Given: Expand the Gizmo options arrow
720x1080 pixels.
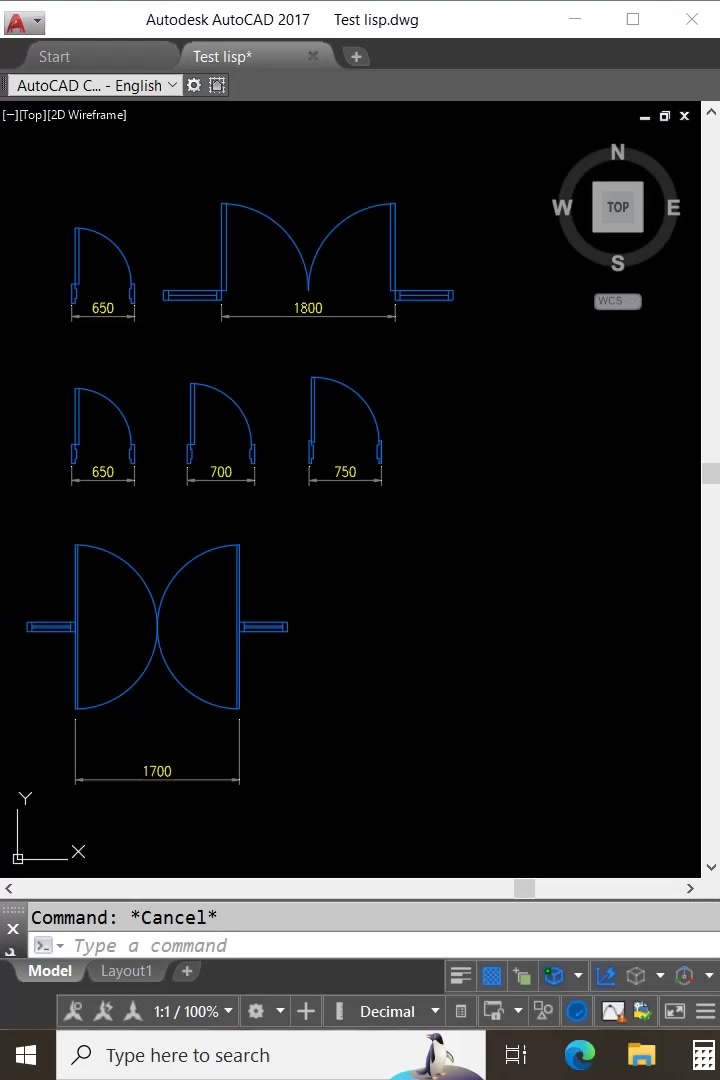Looking at the screenshot, I should tap(709, 975).
